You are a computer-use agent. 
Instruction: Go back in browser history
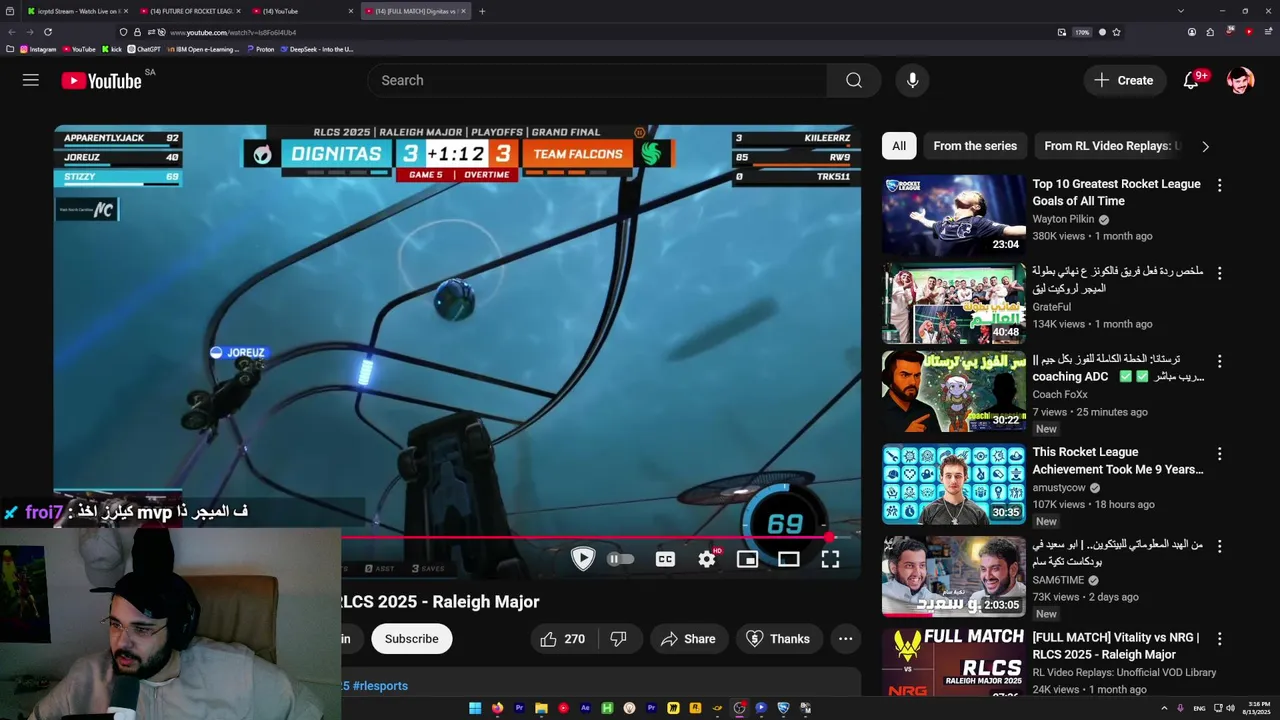12,32
